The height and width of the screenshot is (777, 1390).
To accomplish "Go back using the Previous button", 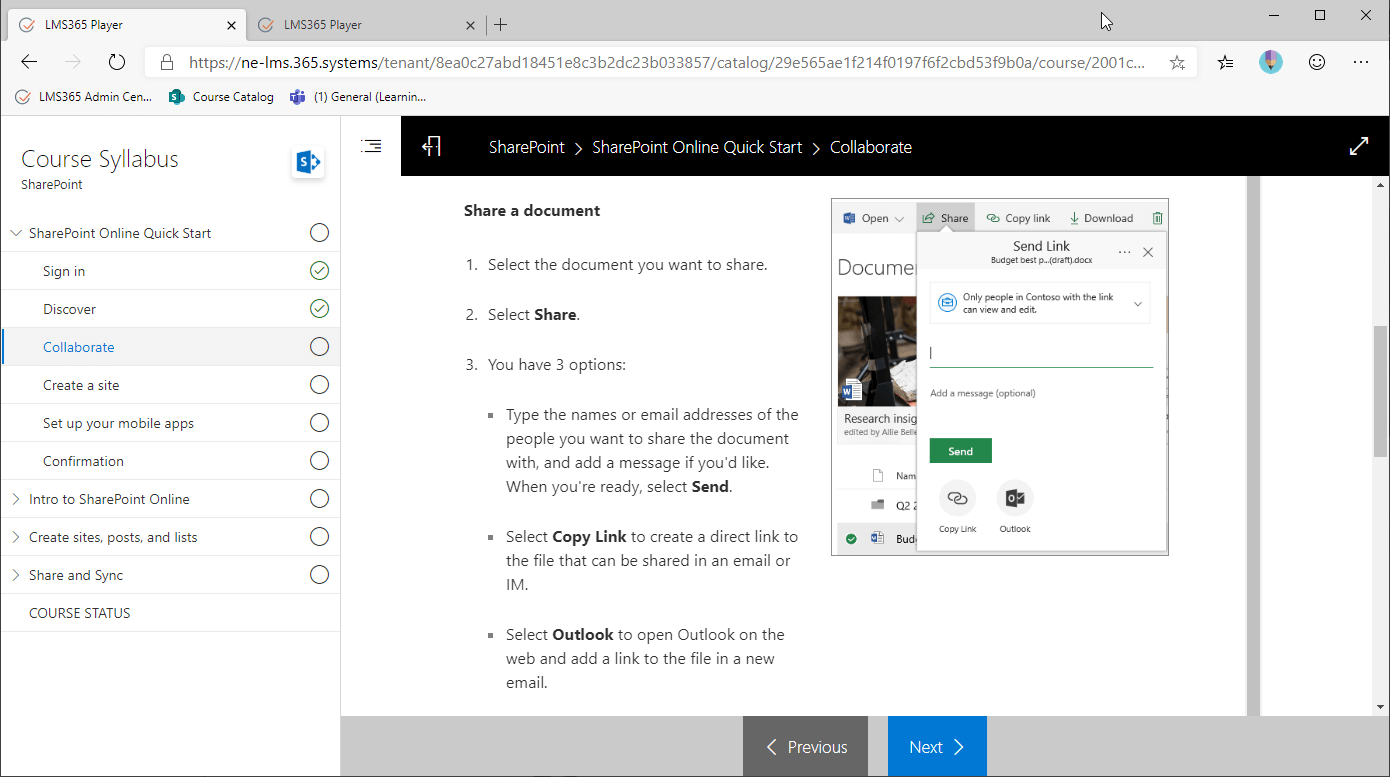I will [805, 747].
